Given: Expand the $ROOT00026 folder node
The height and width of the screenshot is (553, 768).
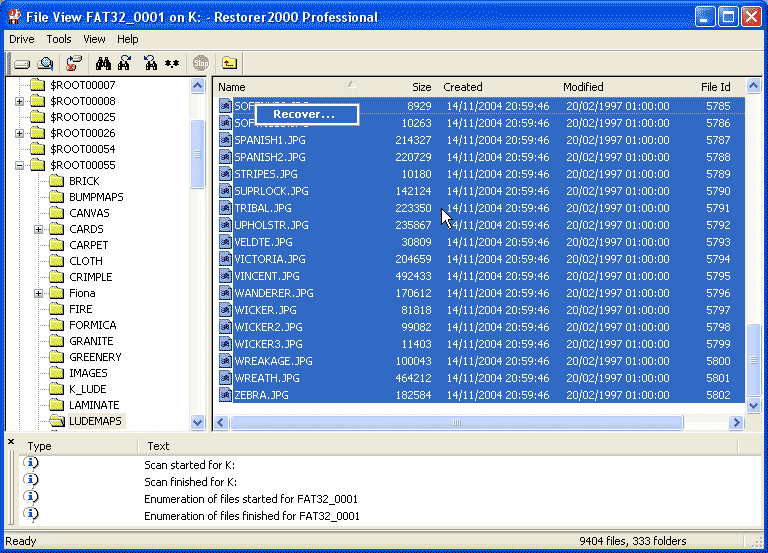Looking at the screenshot, I should (20, 133).
